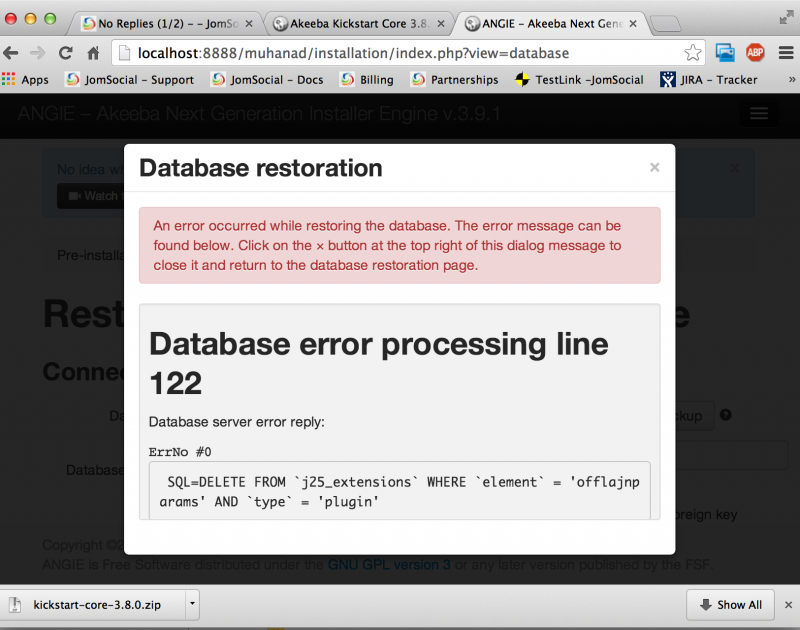Viewport: 800px width, 630px height.
Task: Open the Apps bookmarks shortcut
Action: click(x=26, y=80)
